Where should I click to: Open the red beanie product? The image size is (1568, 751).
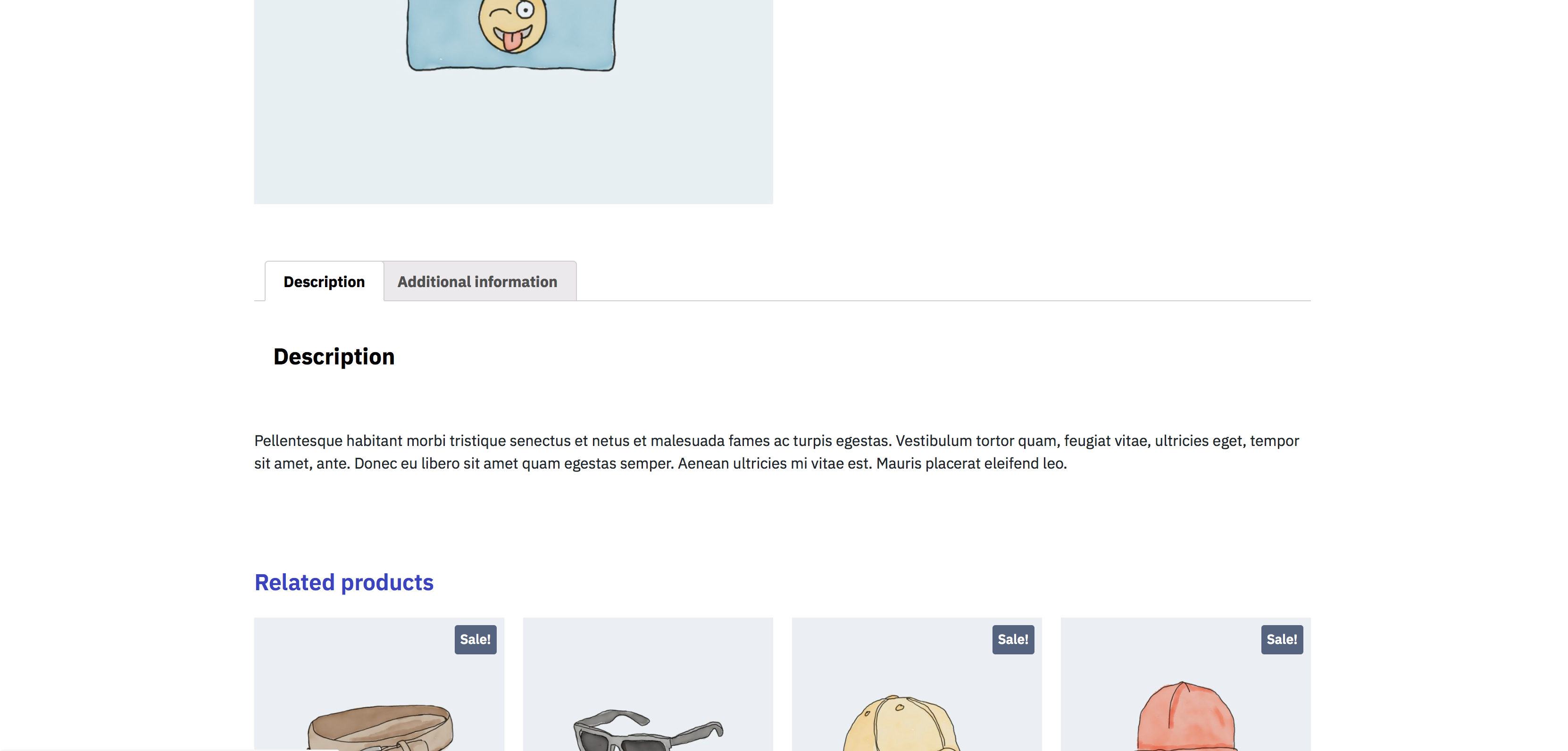(x=1186, y=685)
